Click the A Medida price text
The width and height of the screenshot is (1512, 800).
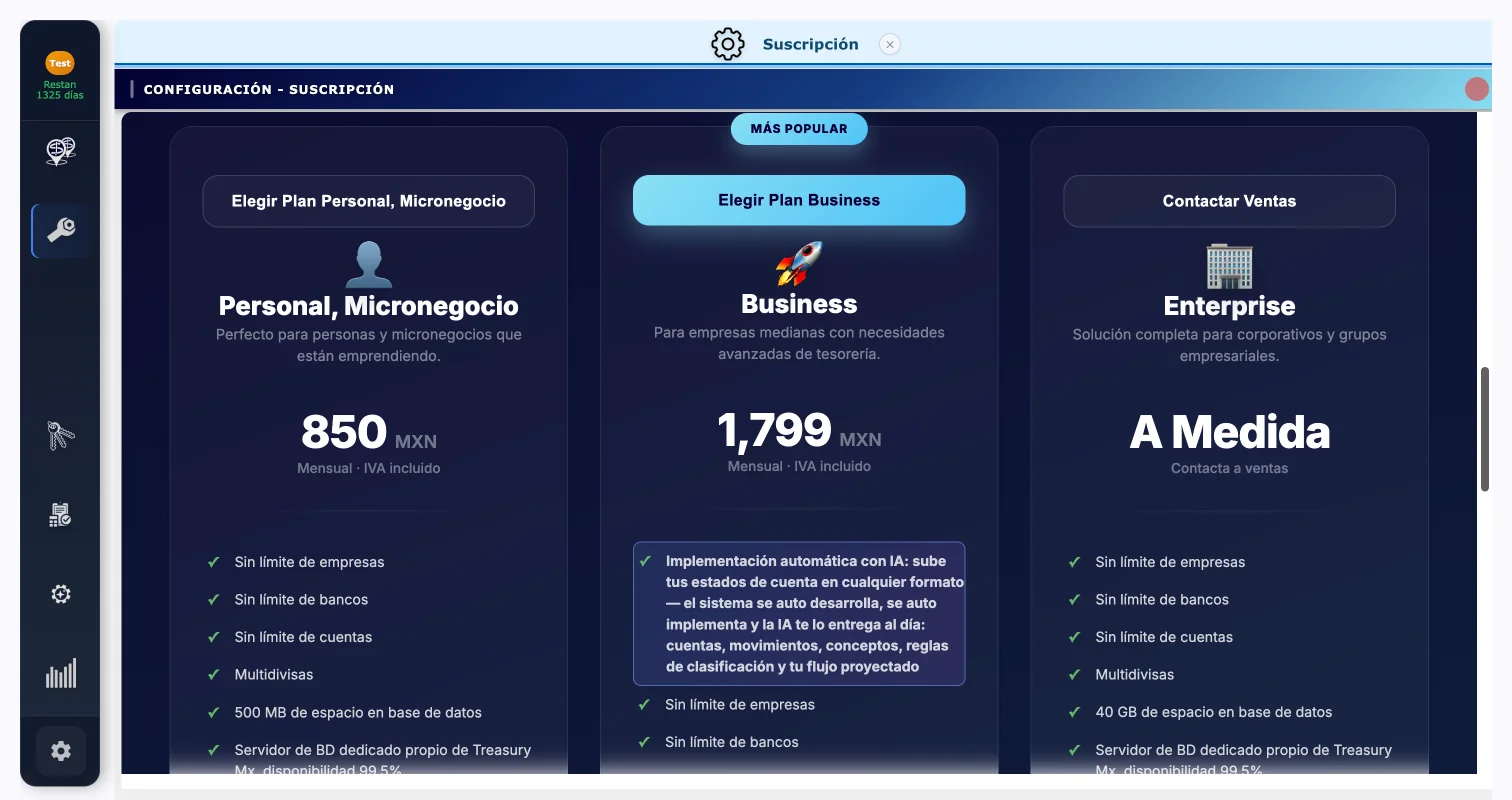pyautogui.click(x=1229, y=433)
